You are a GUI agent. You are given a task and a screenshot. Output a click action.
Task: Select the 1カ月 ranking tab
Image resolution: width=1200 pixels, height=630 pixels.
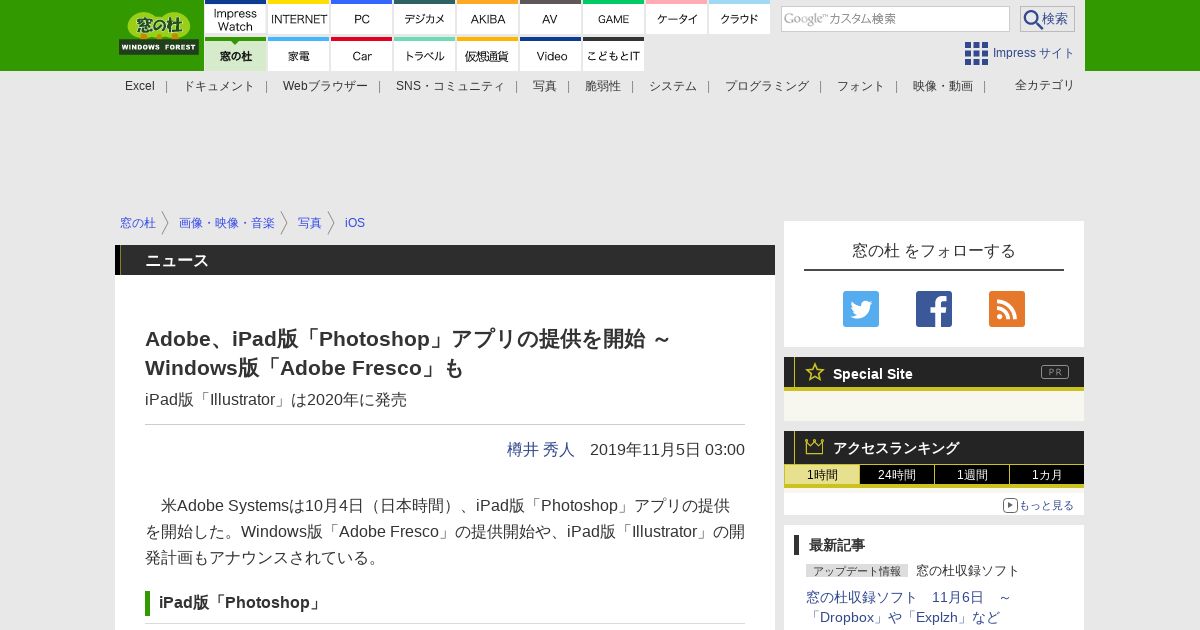[x=1047, y=475]
